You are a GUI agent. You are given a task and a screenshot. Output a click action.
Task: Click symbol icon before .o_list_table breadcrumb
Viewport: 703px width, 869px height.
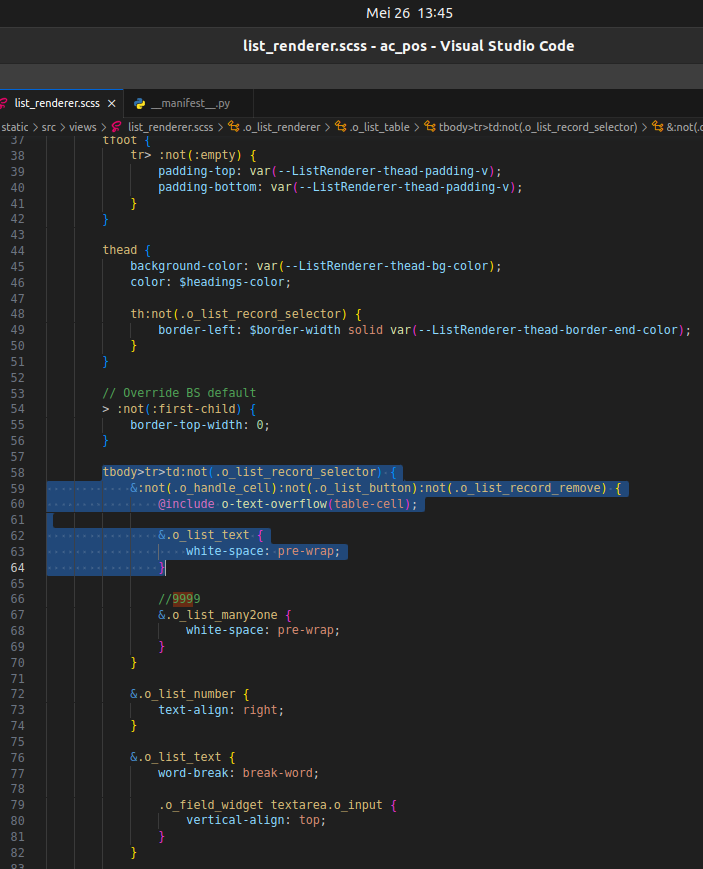(x=341, y=127)
